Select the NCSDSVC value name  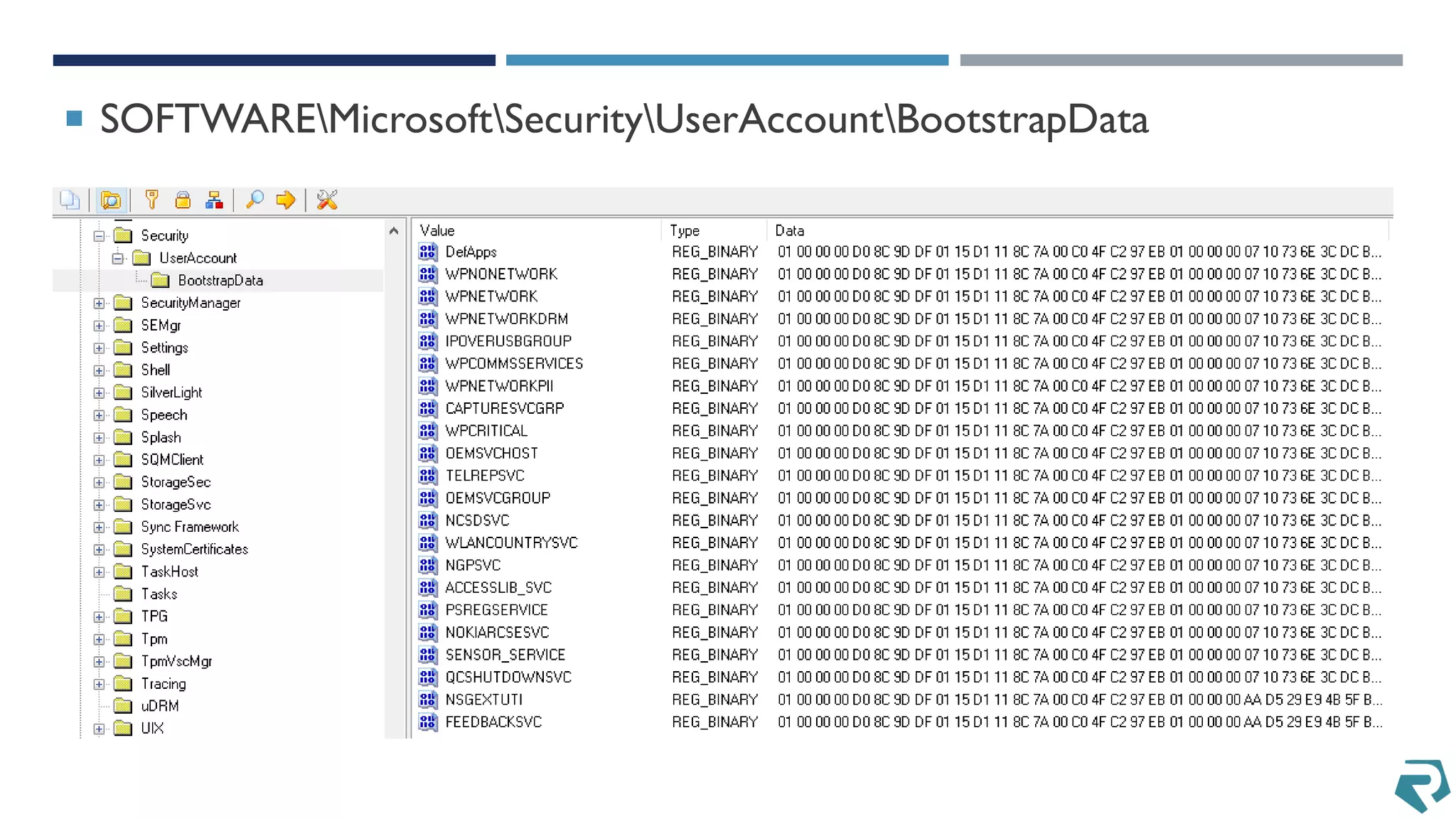click(477, 520)
